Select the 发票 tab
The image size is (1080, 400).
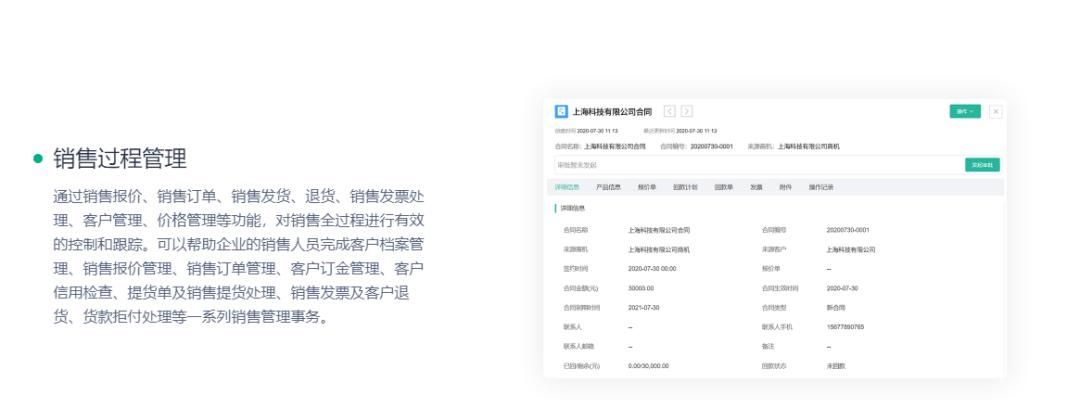coord(756,187)
